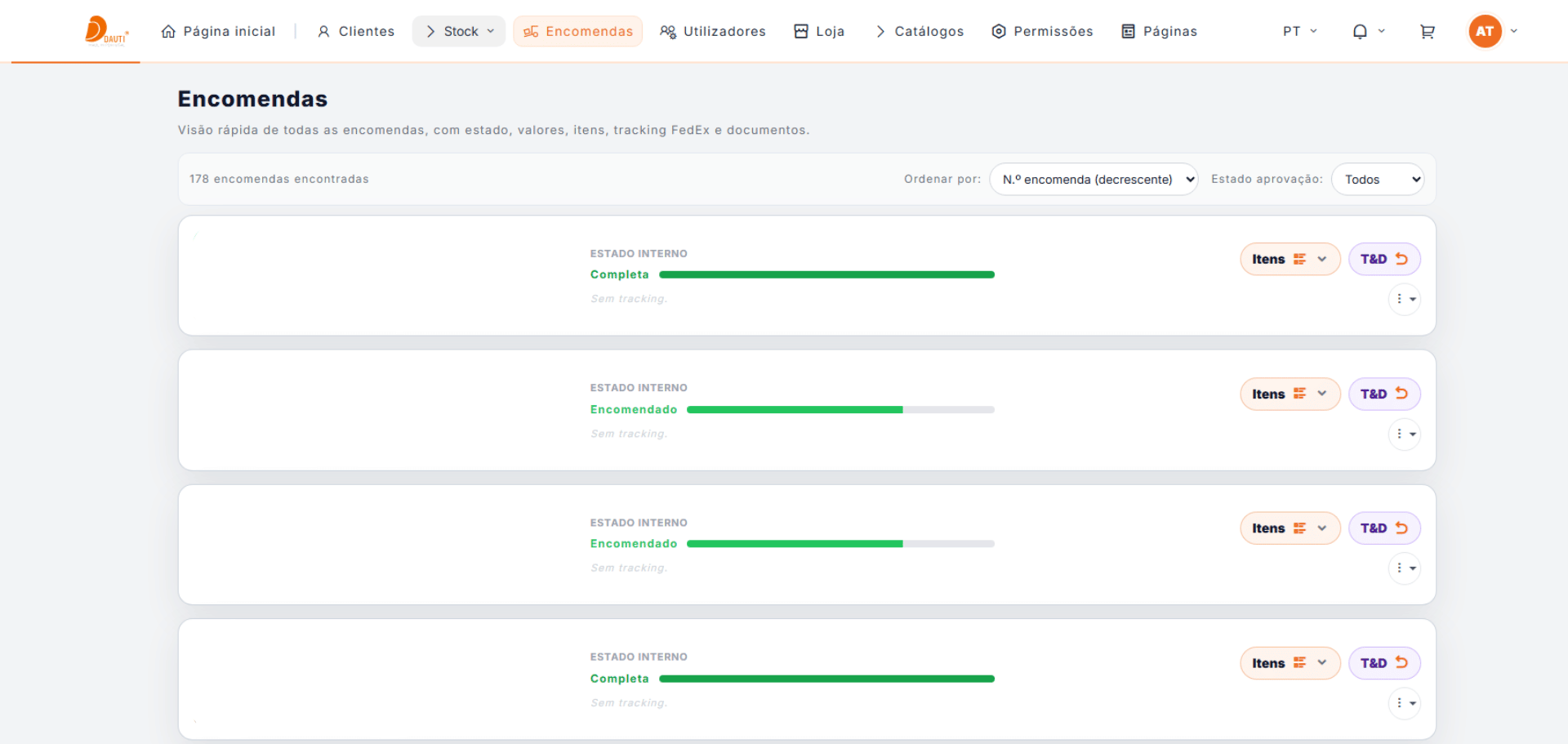1568x744 pixels.
Task: Click T&D button on first order
Action: click(1383, 259)
